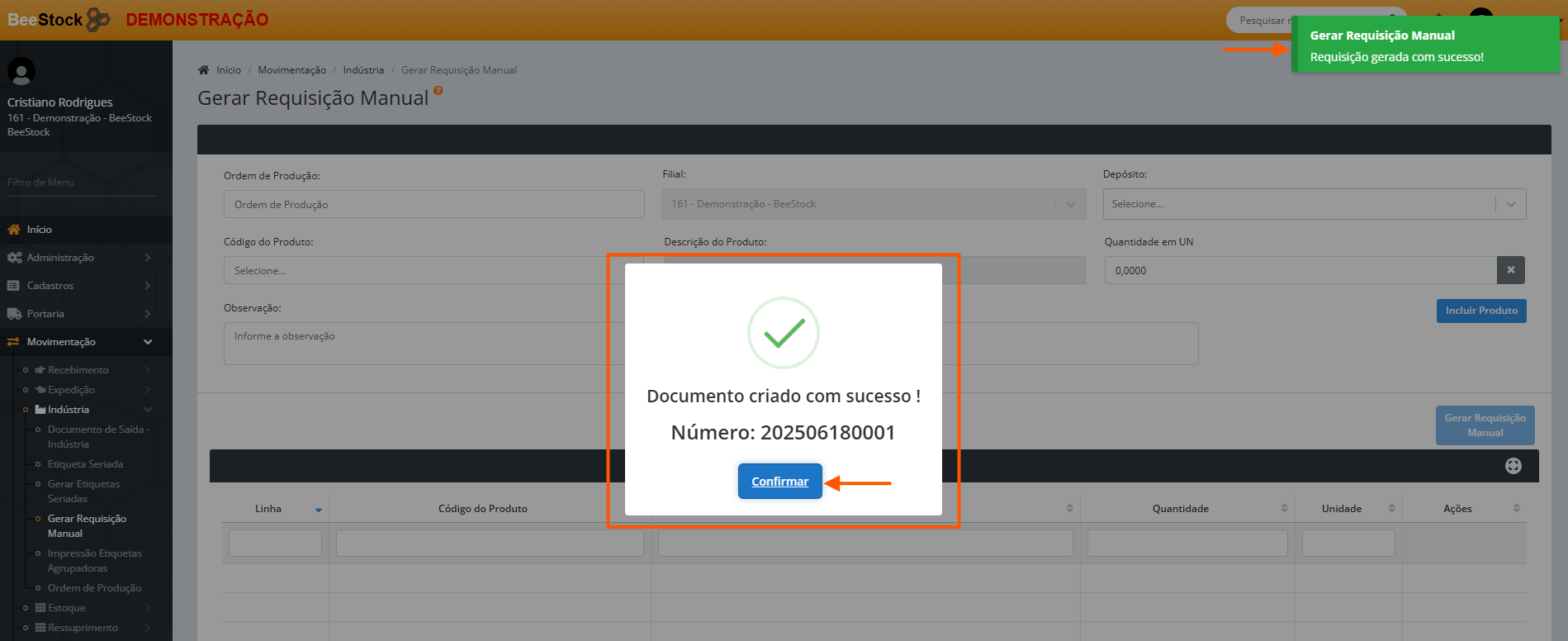Viewport: 1568px width, 641px height.
Task: Click the home icon in breadcrumb
Action: (204, 70)
